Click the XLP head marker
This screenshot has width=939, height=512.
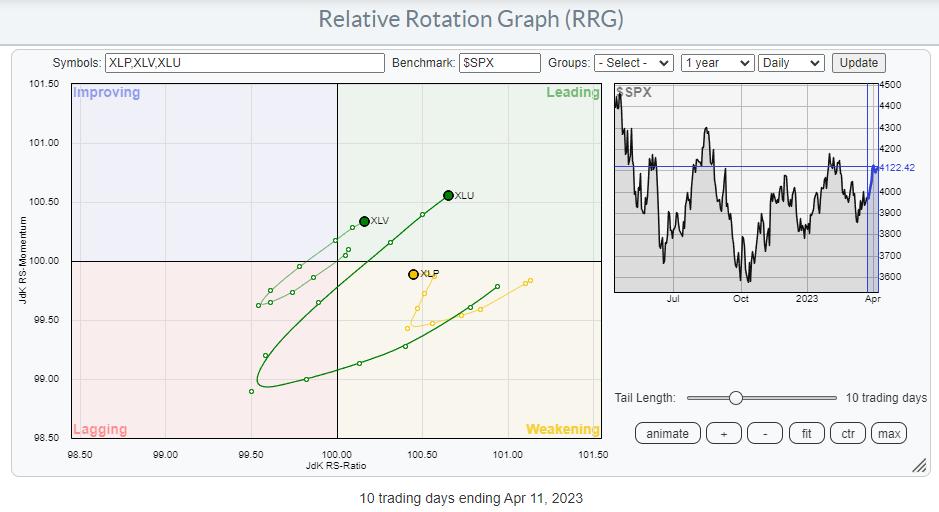pyautogui.click(x=413, y=274)
